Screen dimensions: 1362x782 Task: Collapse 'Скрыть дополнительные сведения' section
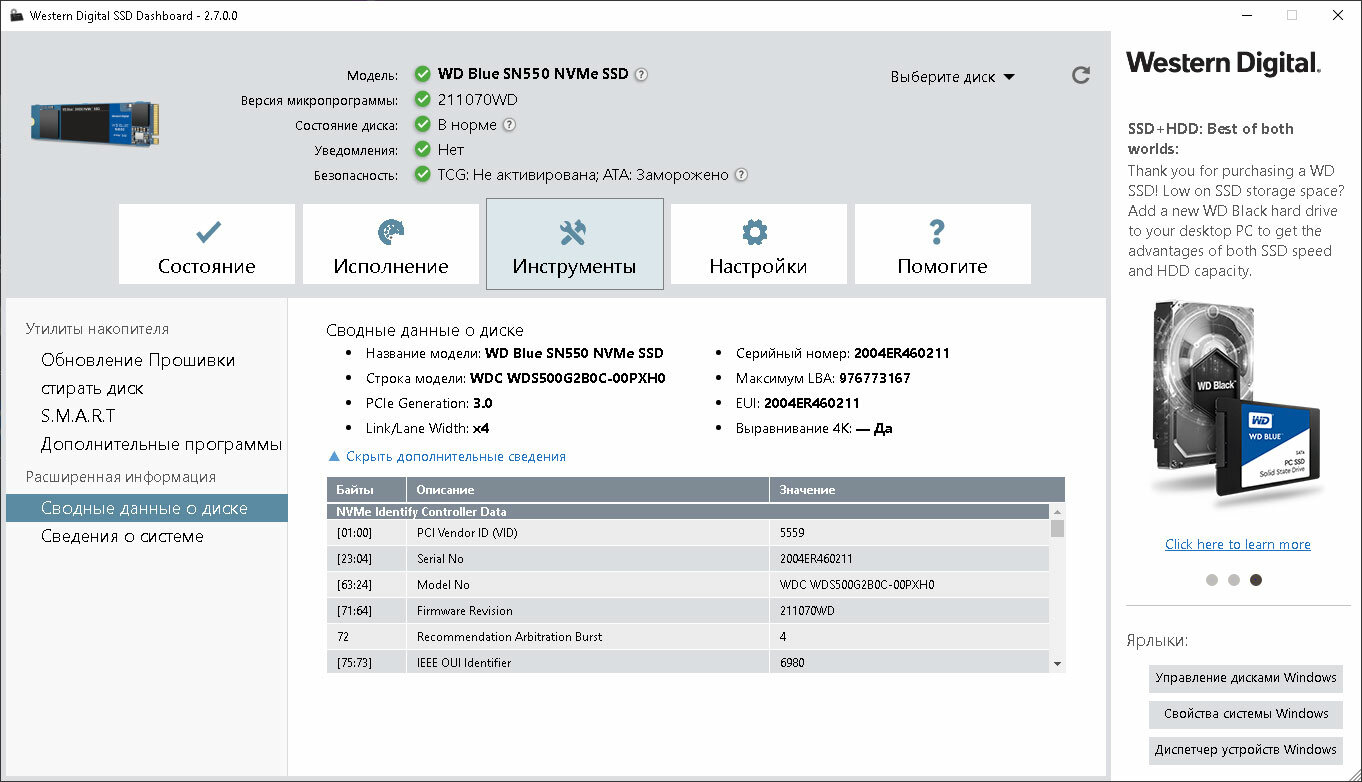tap(447, 457)
